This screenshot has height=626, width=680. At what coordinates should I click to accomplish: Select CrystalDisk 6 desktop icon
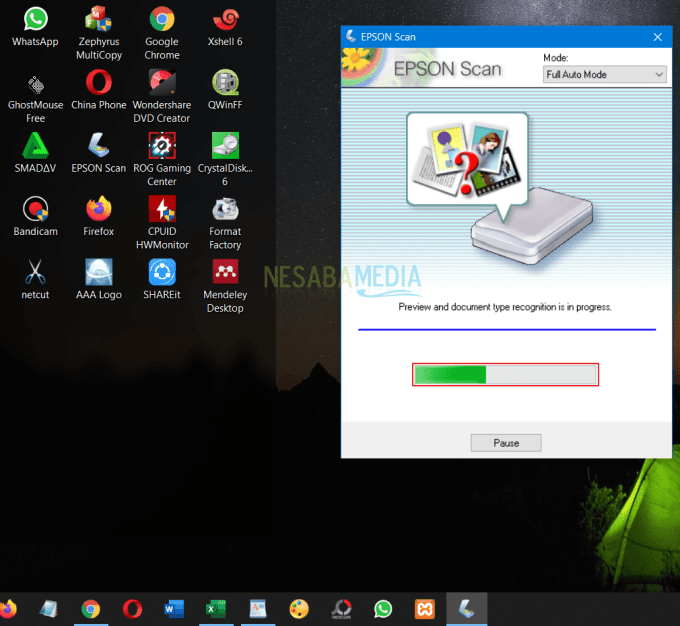225,160
